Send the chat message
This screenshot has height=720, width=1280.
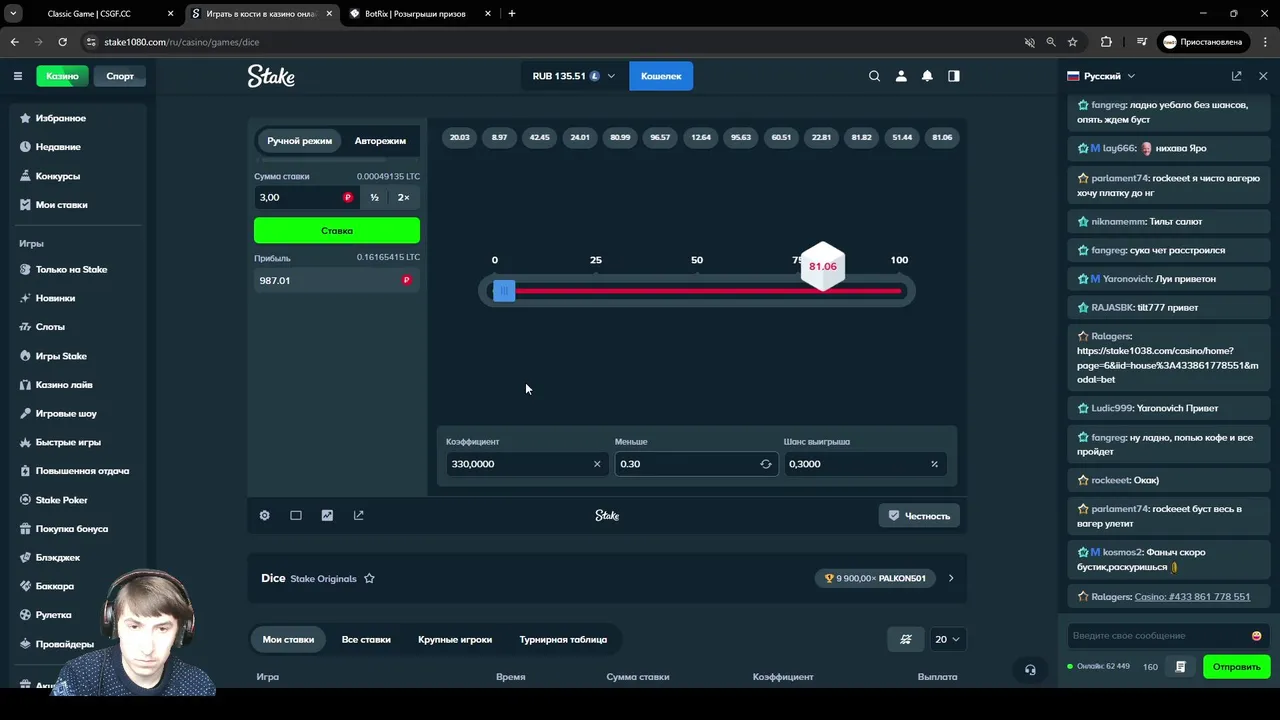click(1237, 667)
